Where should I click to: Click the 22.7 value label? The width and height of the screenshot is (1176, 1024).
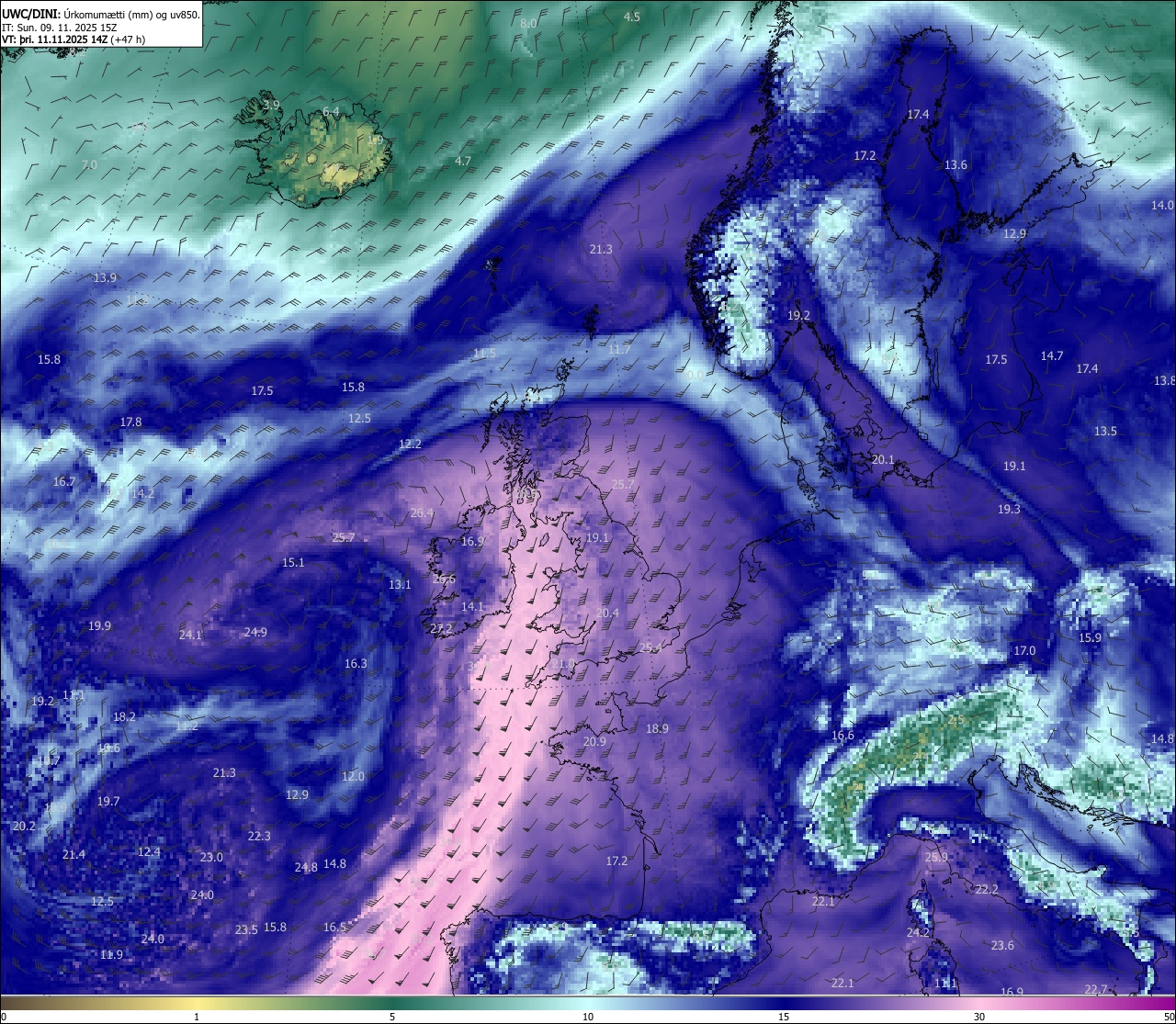1096,989
